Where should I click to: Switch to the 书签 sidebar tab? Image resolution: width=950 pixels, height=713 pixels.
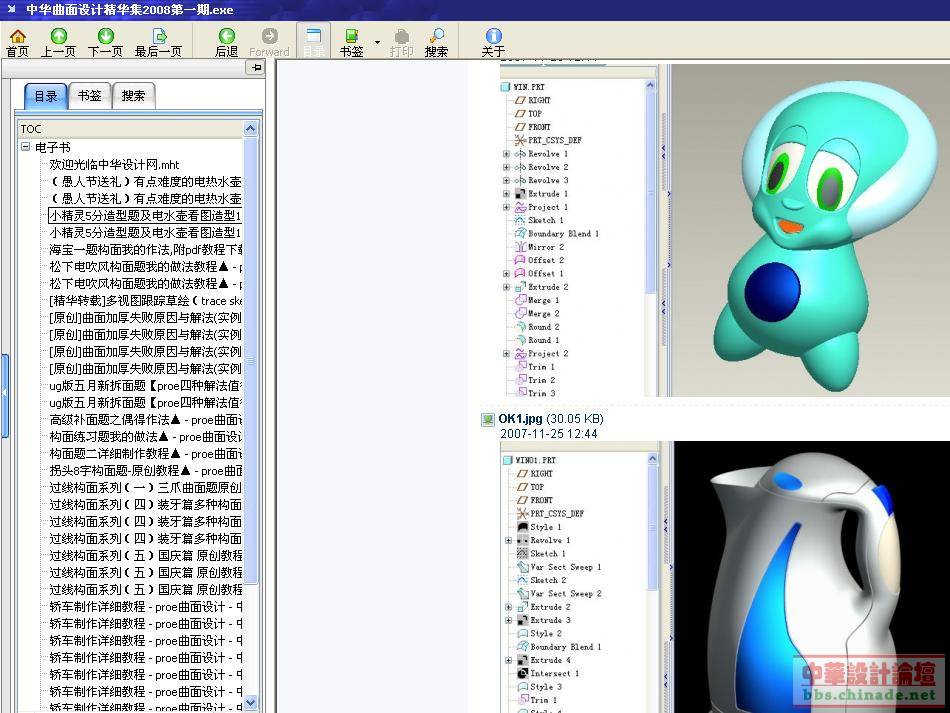[x=89, y=96]
